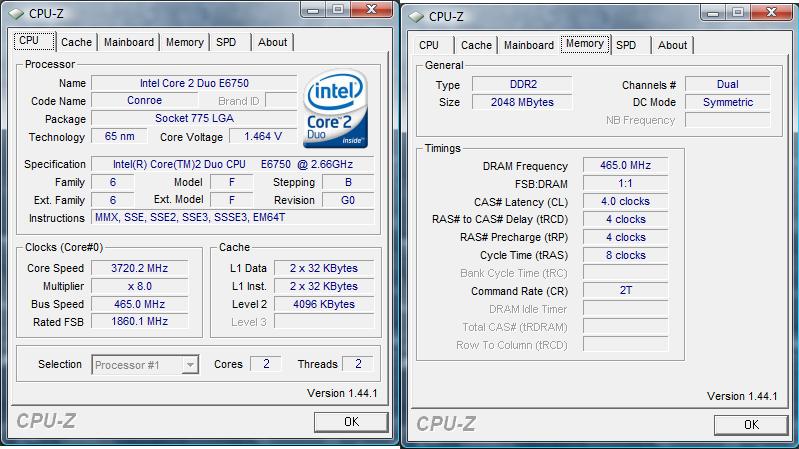
Task: Click the Instructions field 'MMX, SSE, SSE2...'
Action: click(232, 217)
